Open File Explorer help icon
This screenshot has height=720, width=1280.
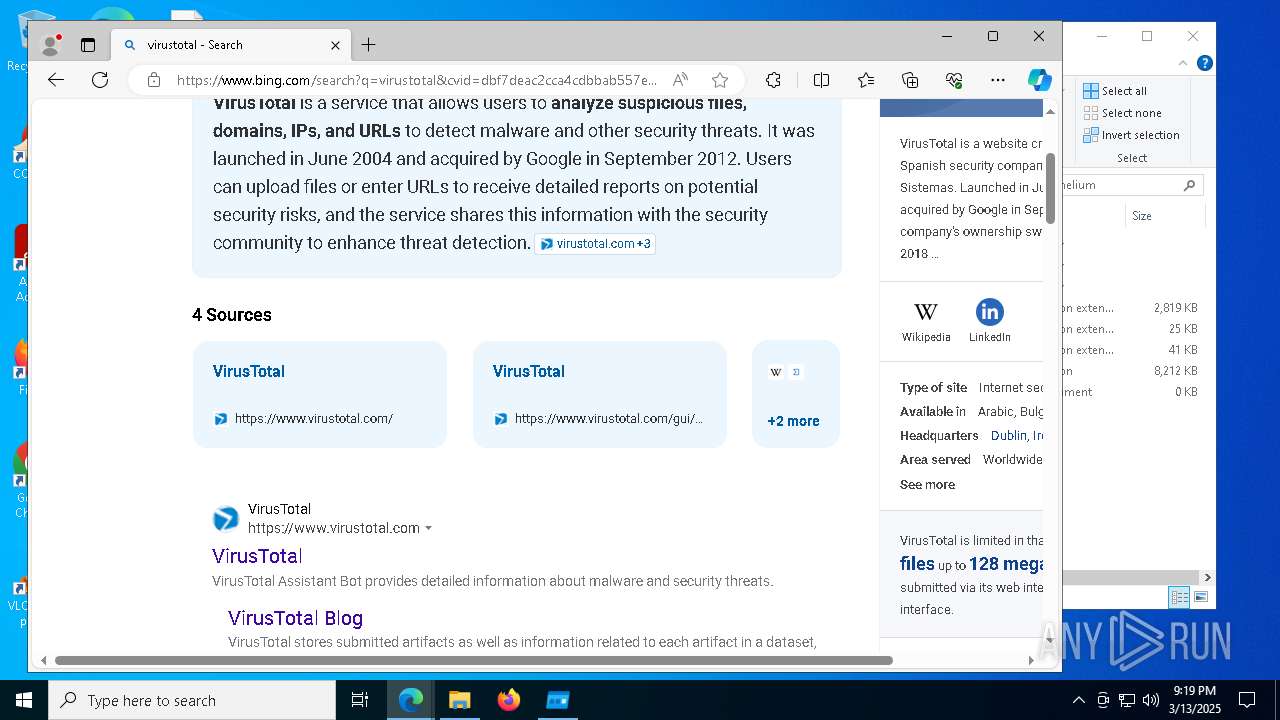(x=1205, y=63)
